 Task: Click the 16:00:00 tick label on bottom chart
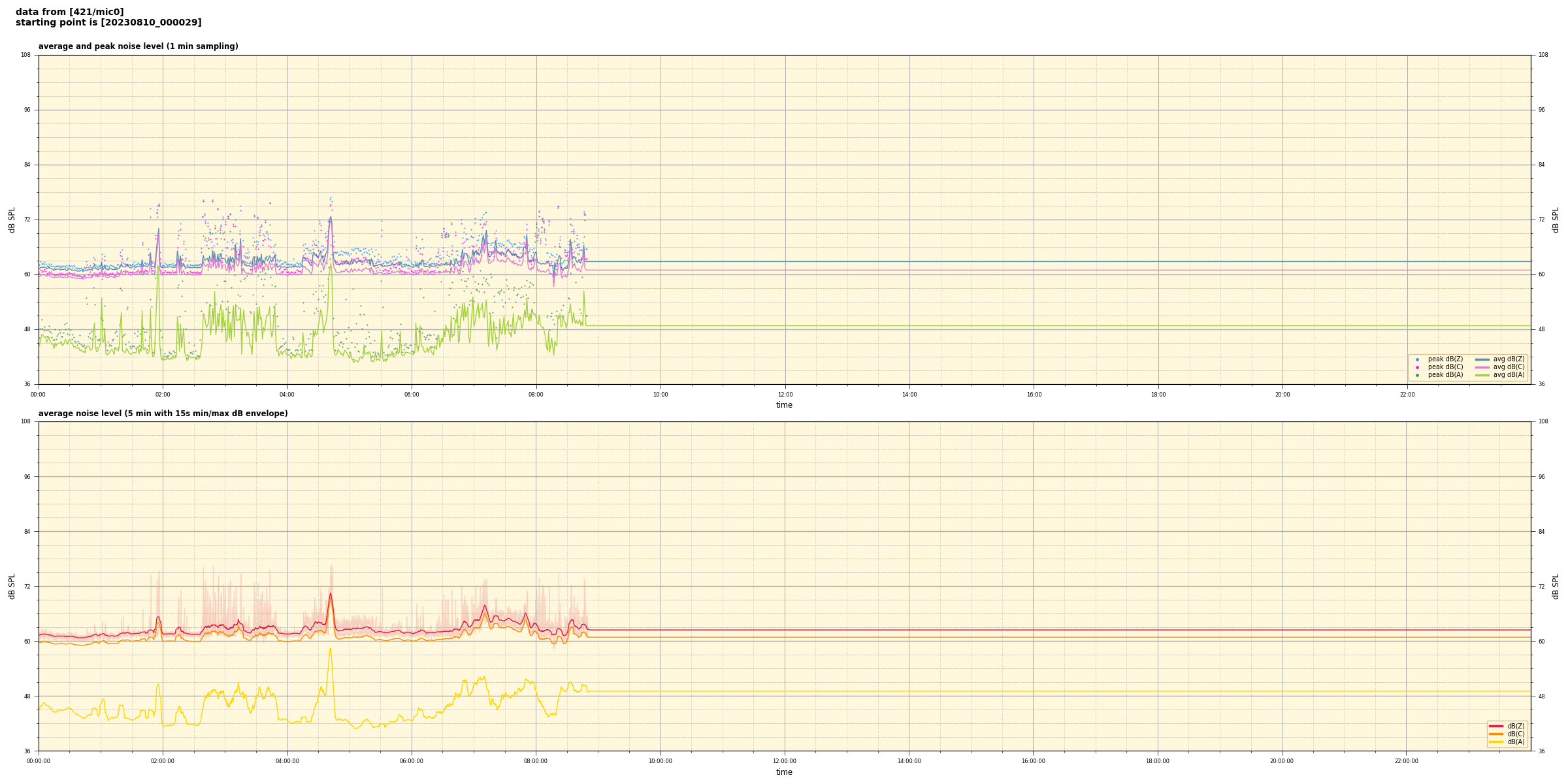coord(1033,761)
